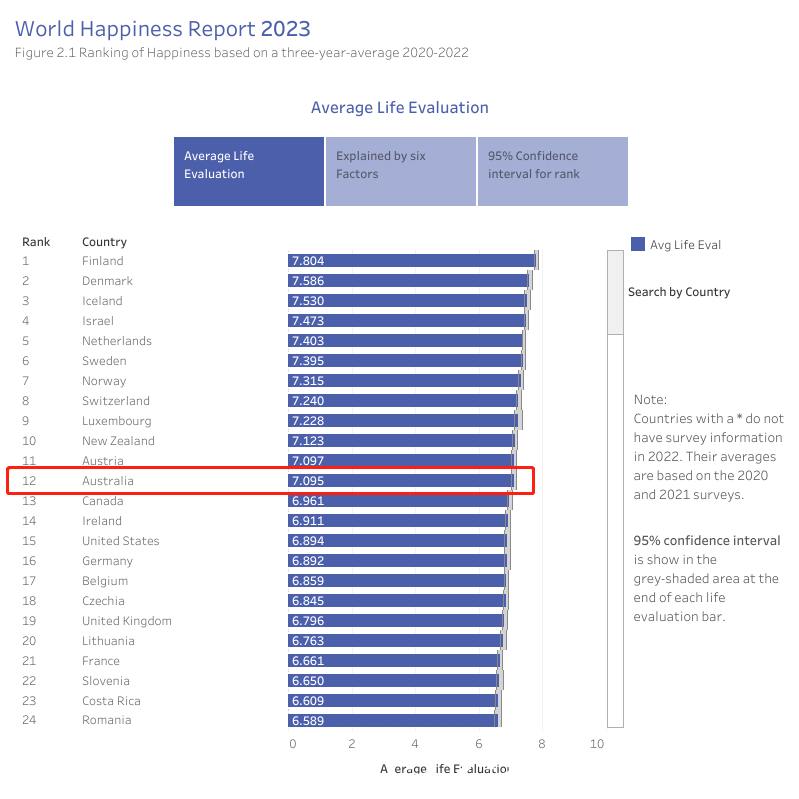Select Australia in the country list
Image resolution: width=799 pixels, height=799 pixels.
[108, 481]
